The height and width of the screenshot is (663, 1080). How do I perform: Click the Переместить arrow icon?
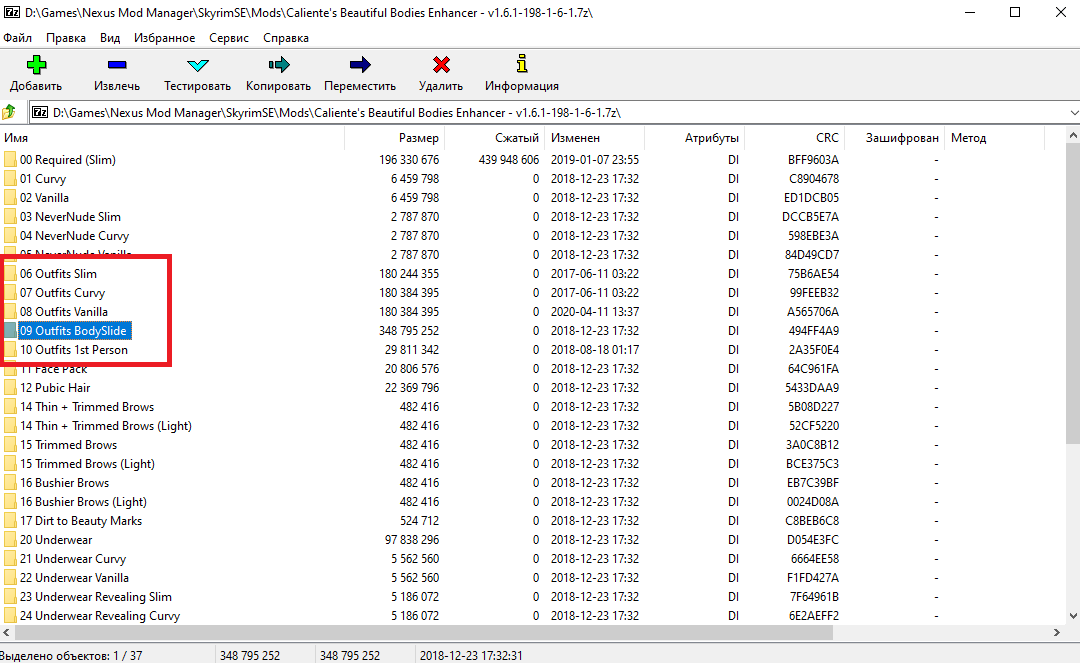pyautogui.click(x=360, y=66)
